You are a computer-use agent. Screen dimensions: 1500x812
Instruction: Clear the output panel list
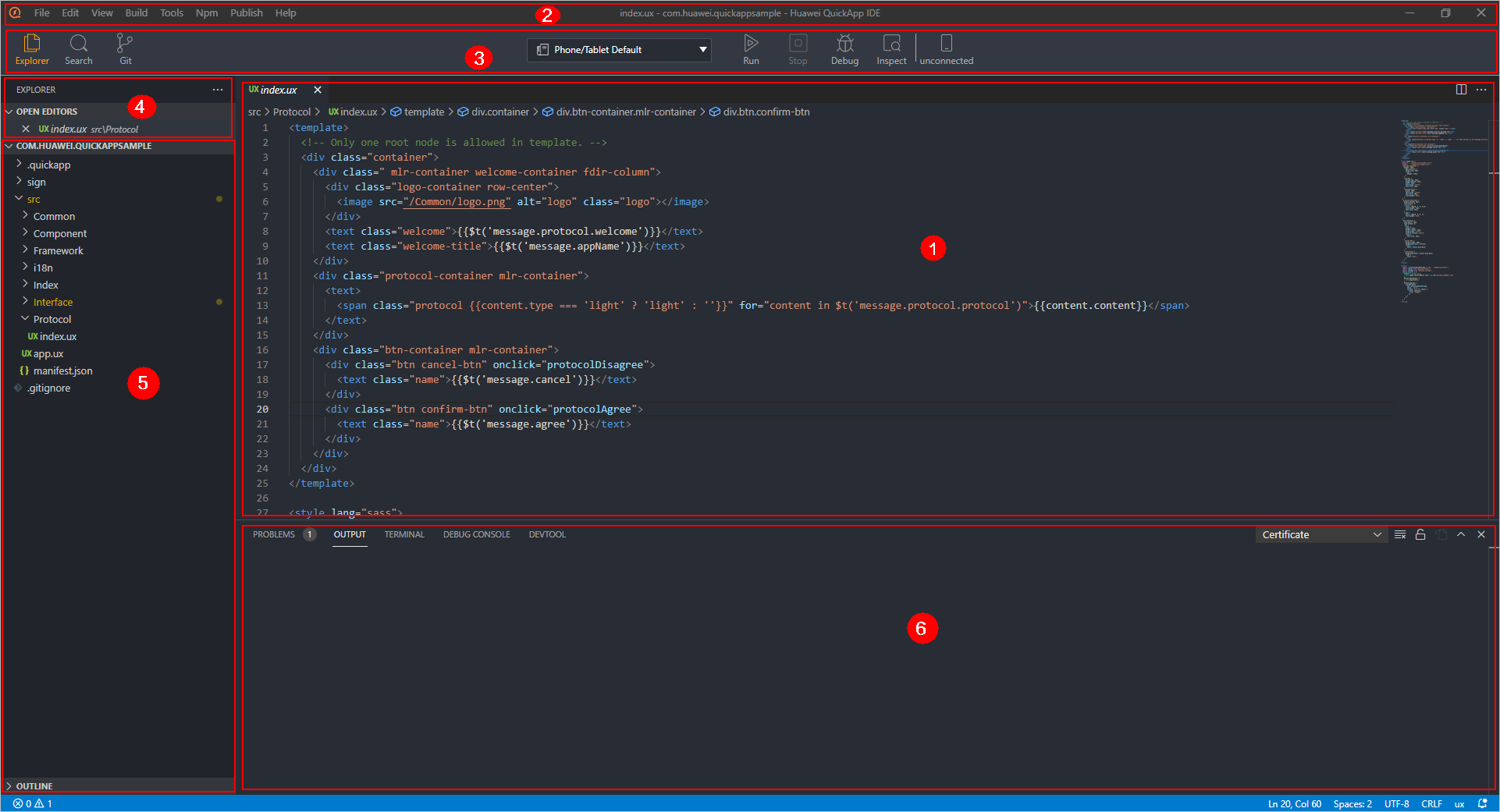pyautogui.click(x=1400, y=534)
